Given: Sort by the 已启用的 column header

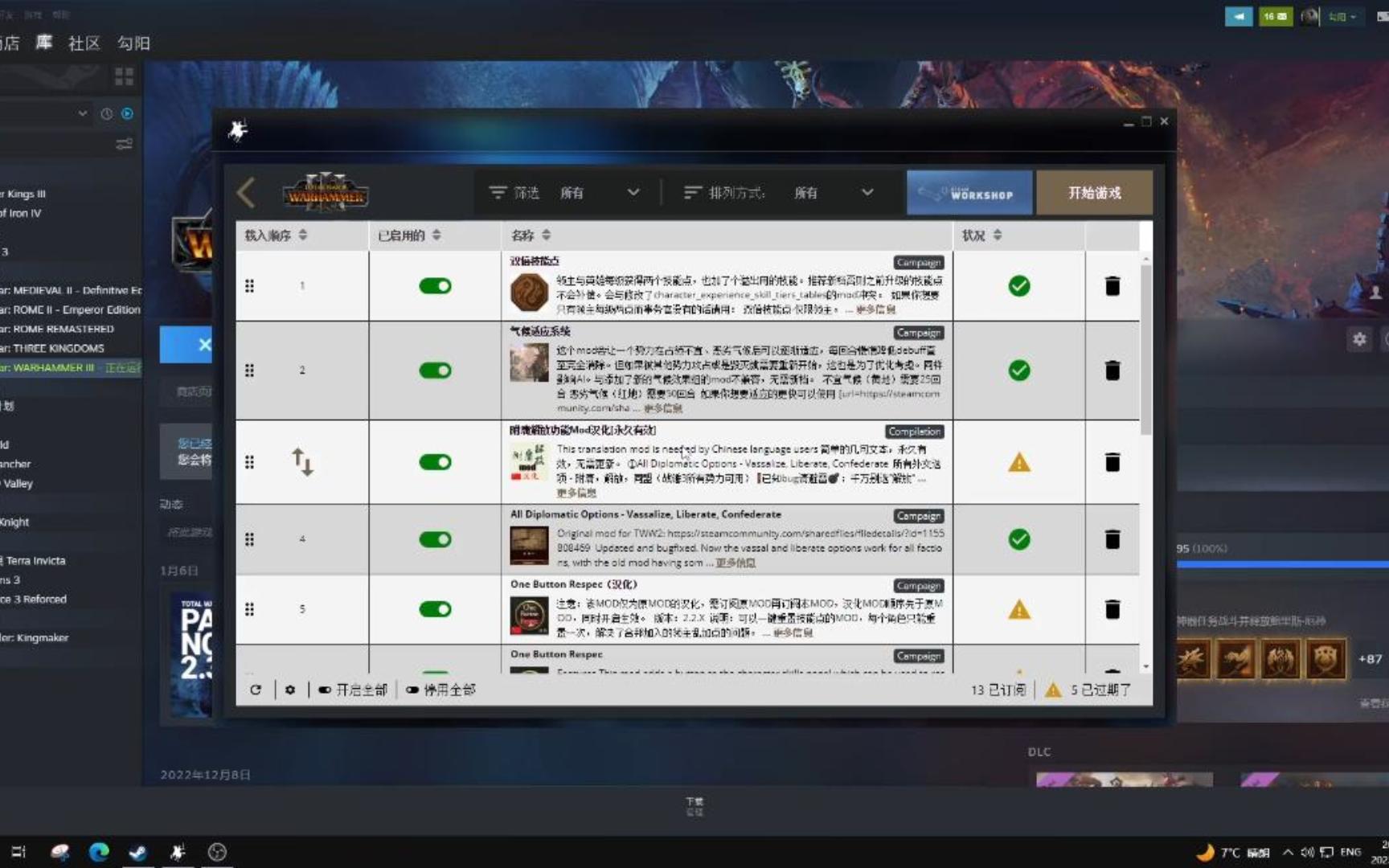Looking at the screenshot, I should 409,235.
